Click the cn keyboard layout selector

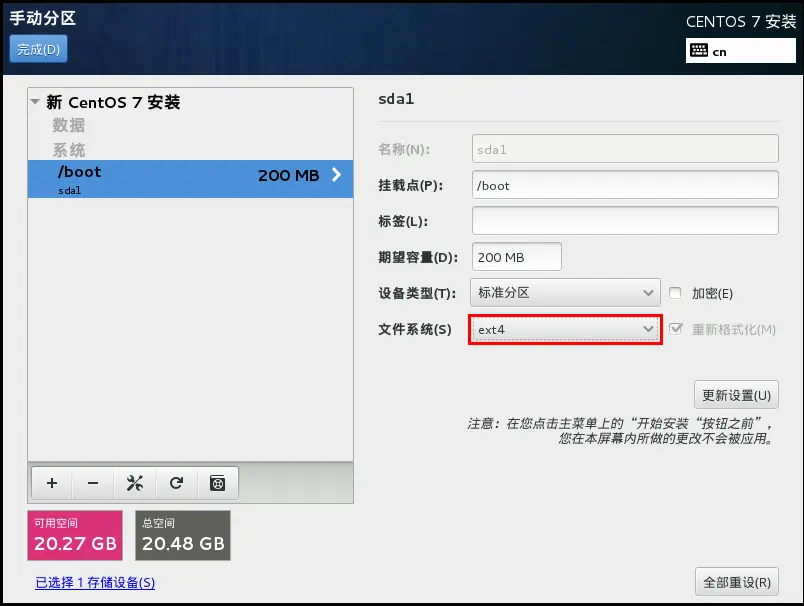[740, 51]
